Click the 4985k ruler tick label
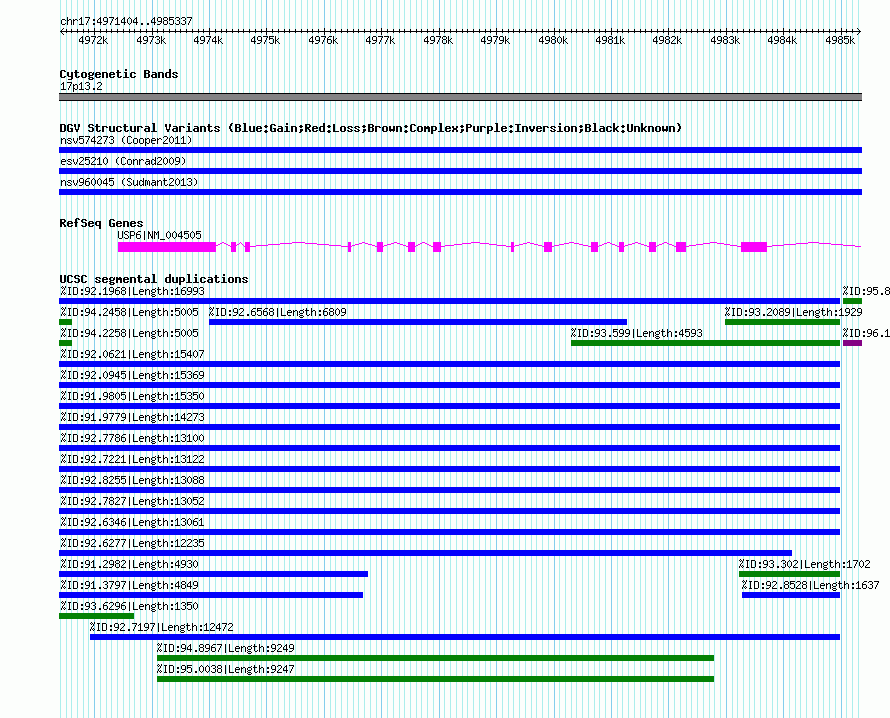This screenshot has height=718, width=890. click(x=840, y=40)
